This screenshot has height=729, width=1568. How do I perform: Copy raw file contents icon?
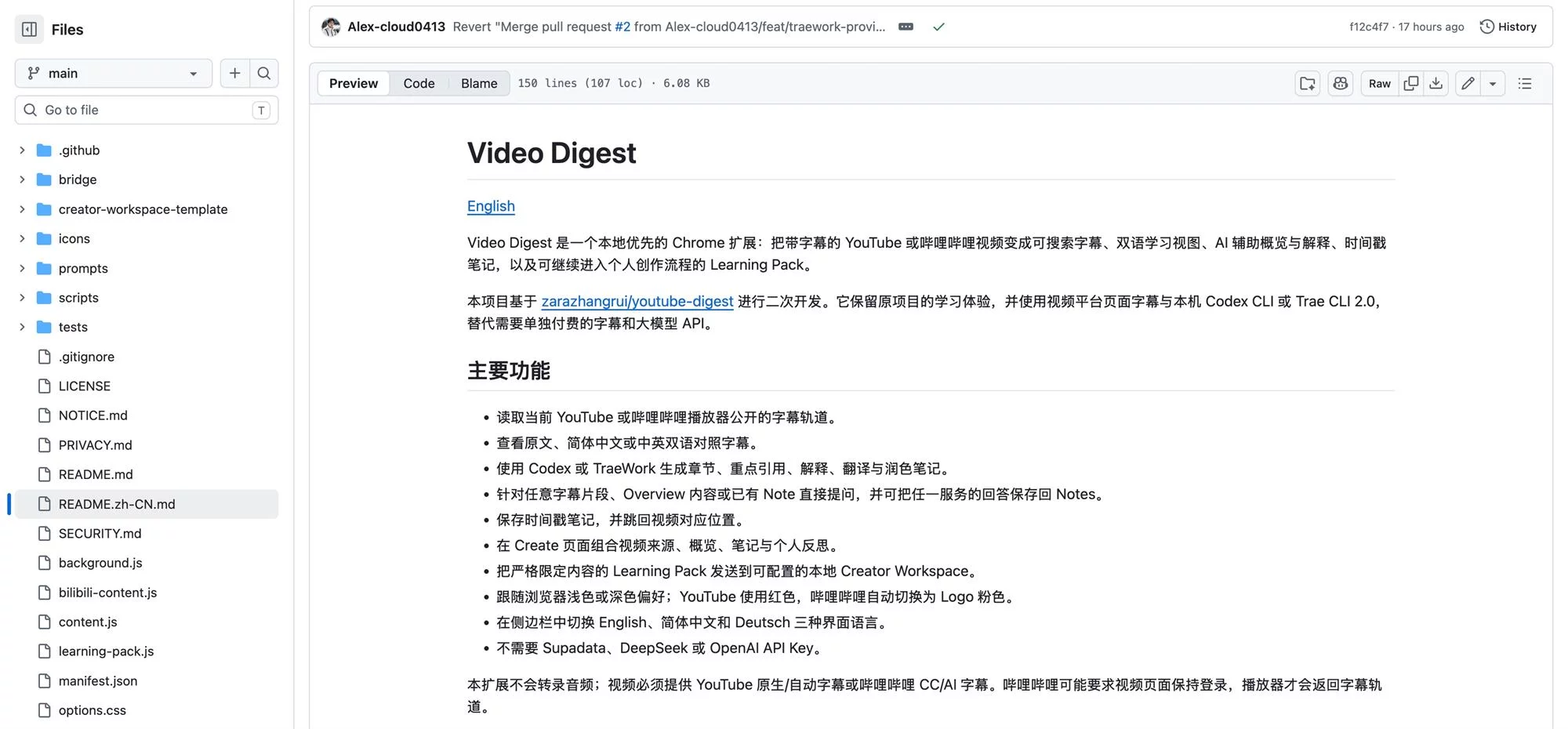tap(1411, 83)
